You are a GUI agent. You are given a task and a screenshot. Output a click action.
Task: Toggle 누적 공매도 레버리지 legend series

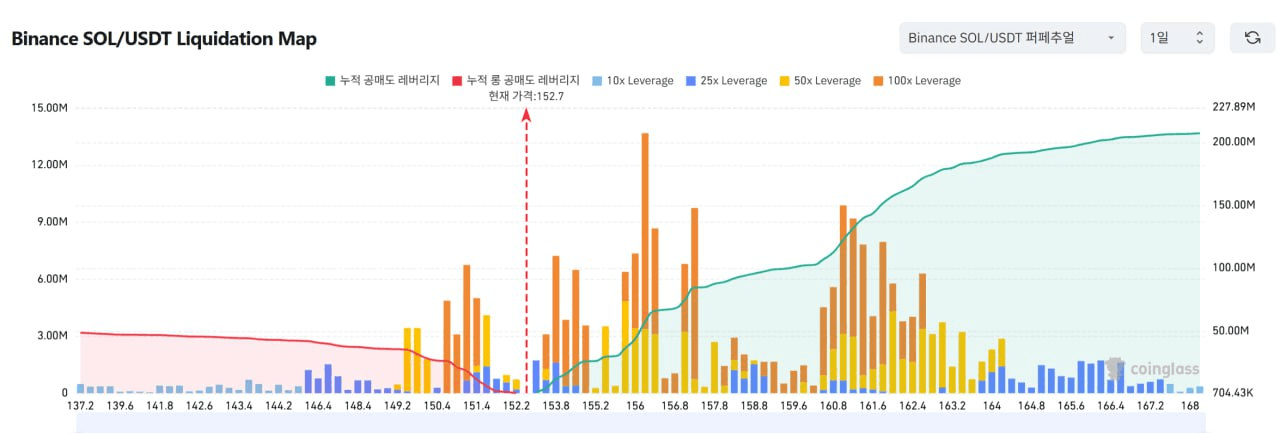click(384, 80)
